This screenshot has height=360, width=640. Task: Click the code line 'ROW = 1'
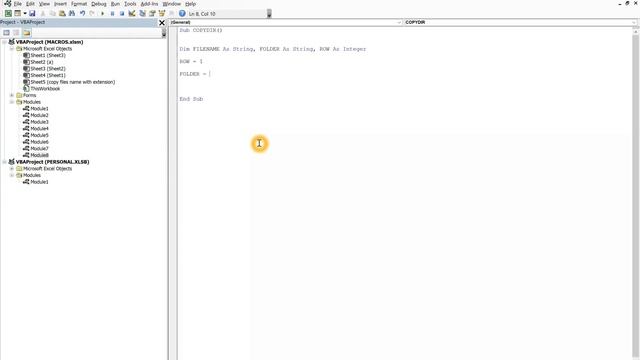tap(191, 61)
